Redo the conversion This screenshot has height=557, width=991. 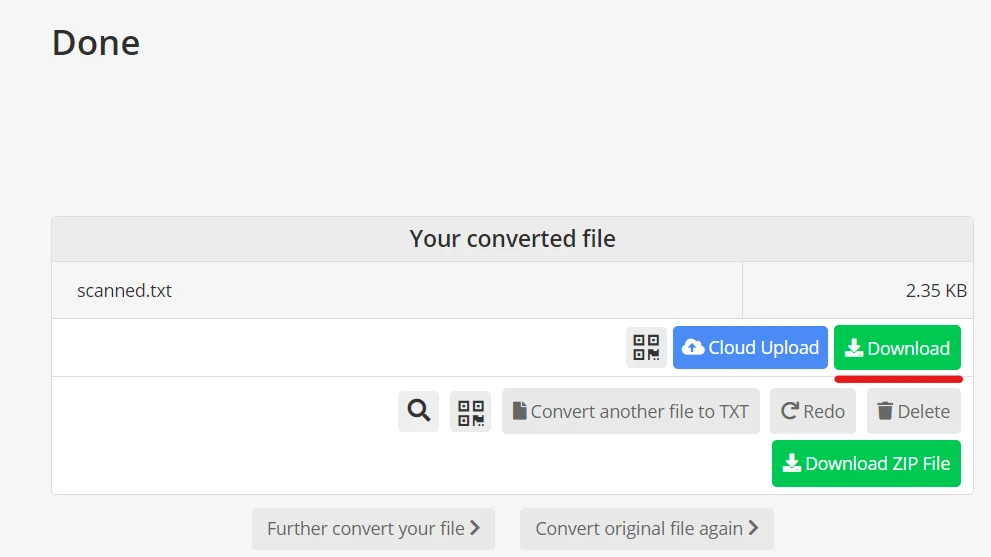click(813, 411)
